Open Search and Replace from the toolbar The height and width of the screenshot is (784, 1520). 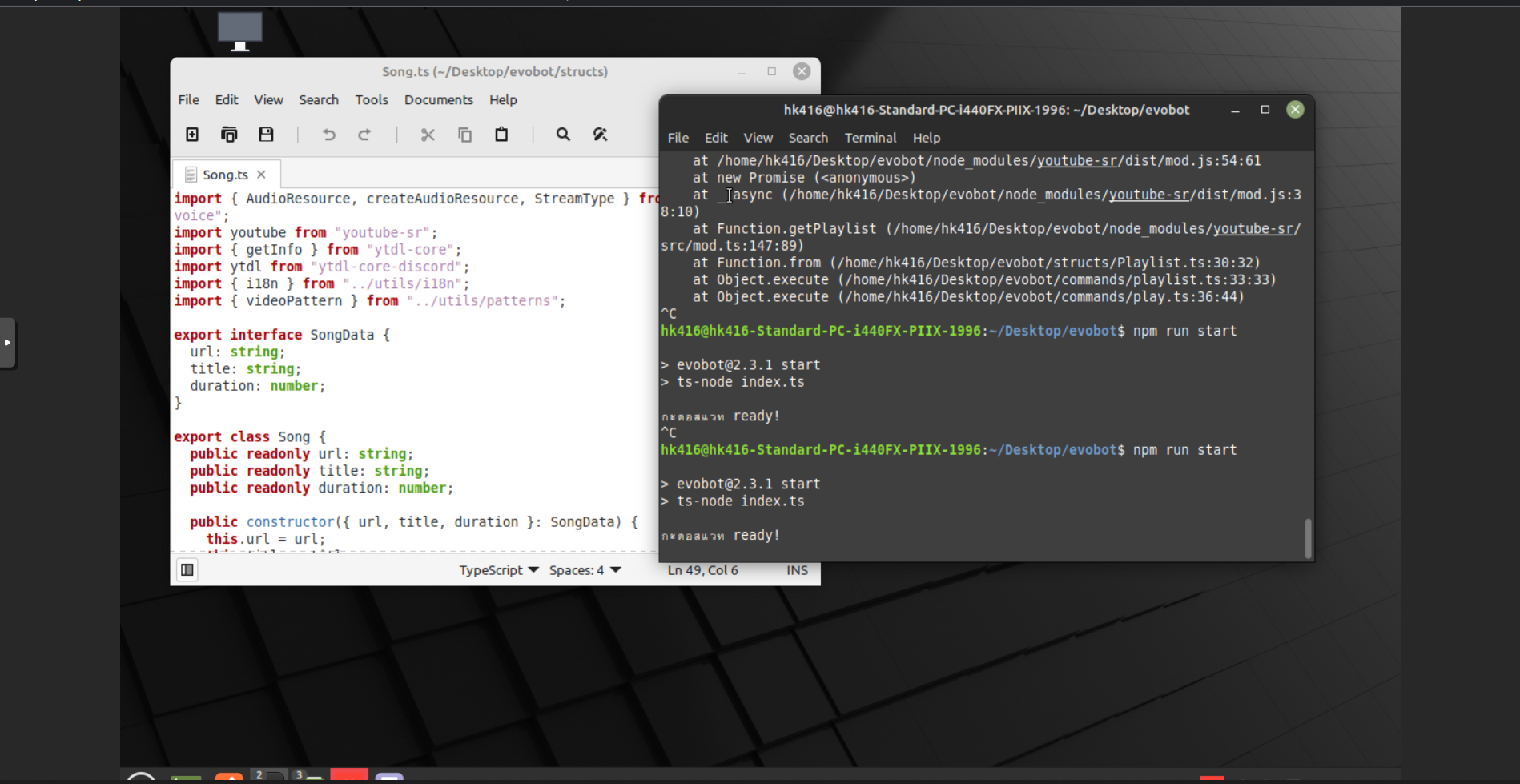coord(600,135)
